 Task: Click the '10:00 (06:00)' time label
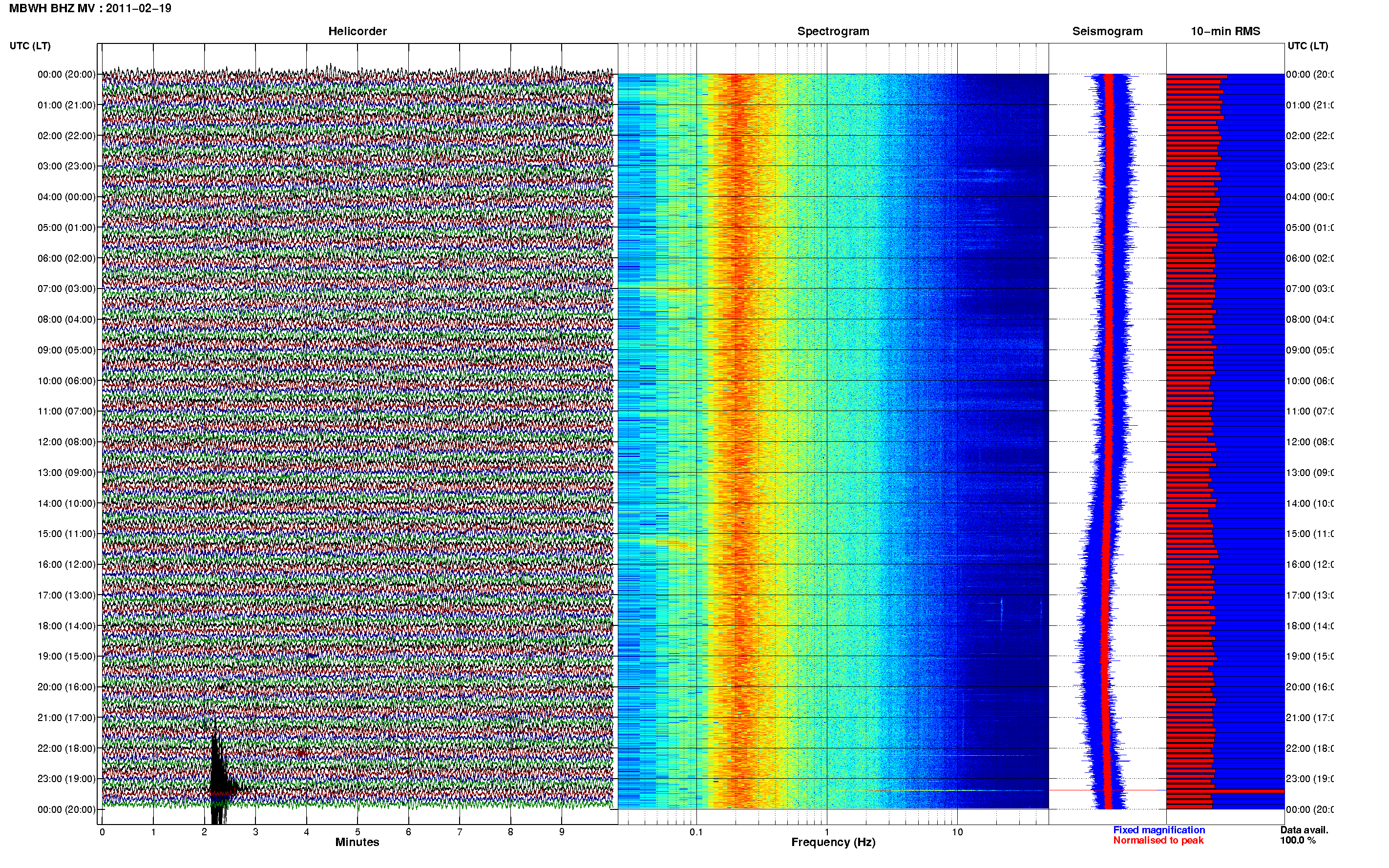click(x=66, y=381)
